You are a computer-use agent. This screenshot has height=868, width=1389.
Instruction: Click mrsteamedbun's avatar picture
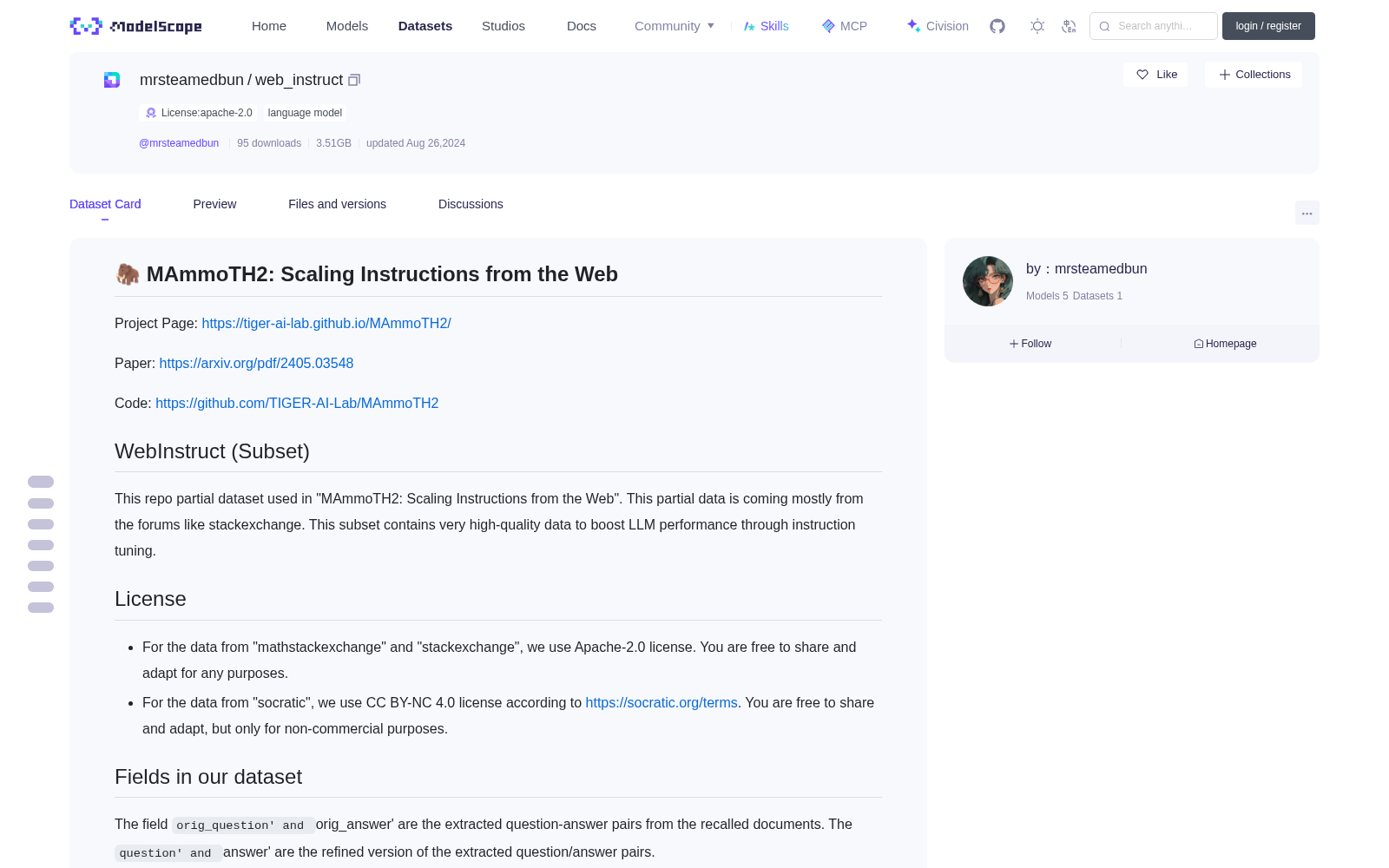988,281
